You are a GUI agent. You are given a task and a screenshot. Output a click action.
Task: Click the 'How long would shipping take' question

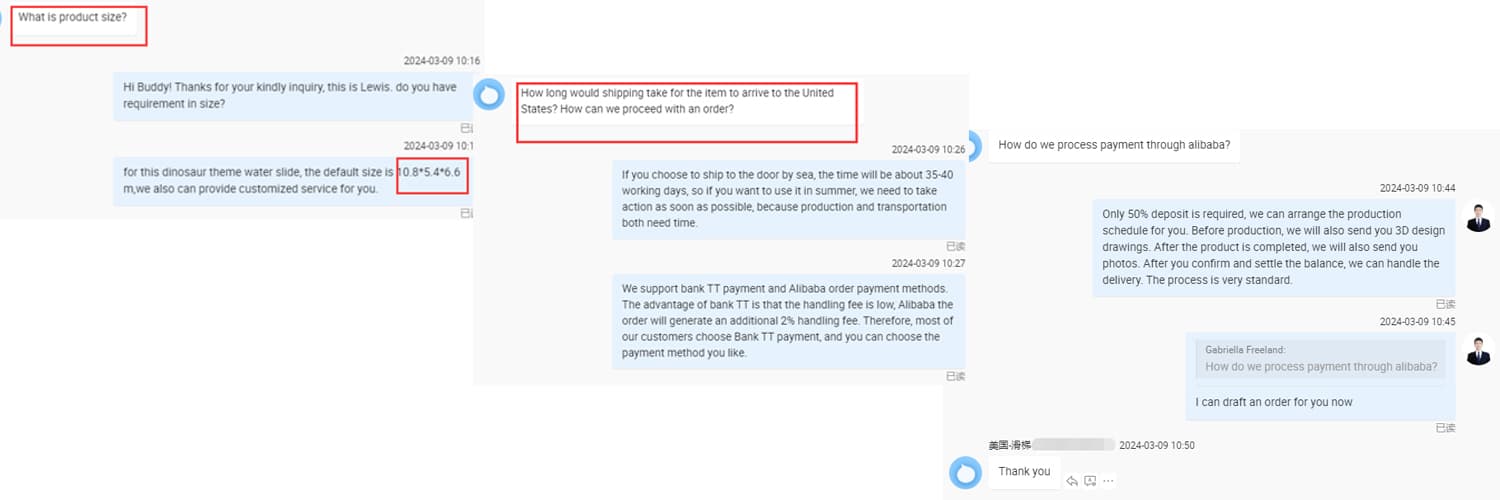tap(686, 101)
